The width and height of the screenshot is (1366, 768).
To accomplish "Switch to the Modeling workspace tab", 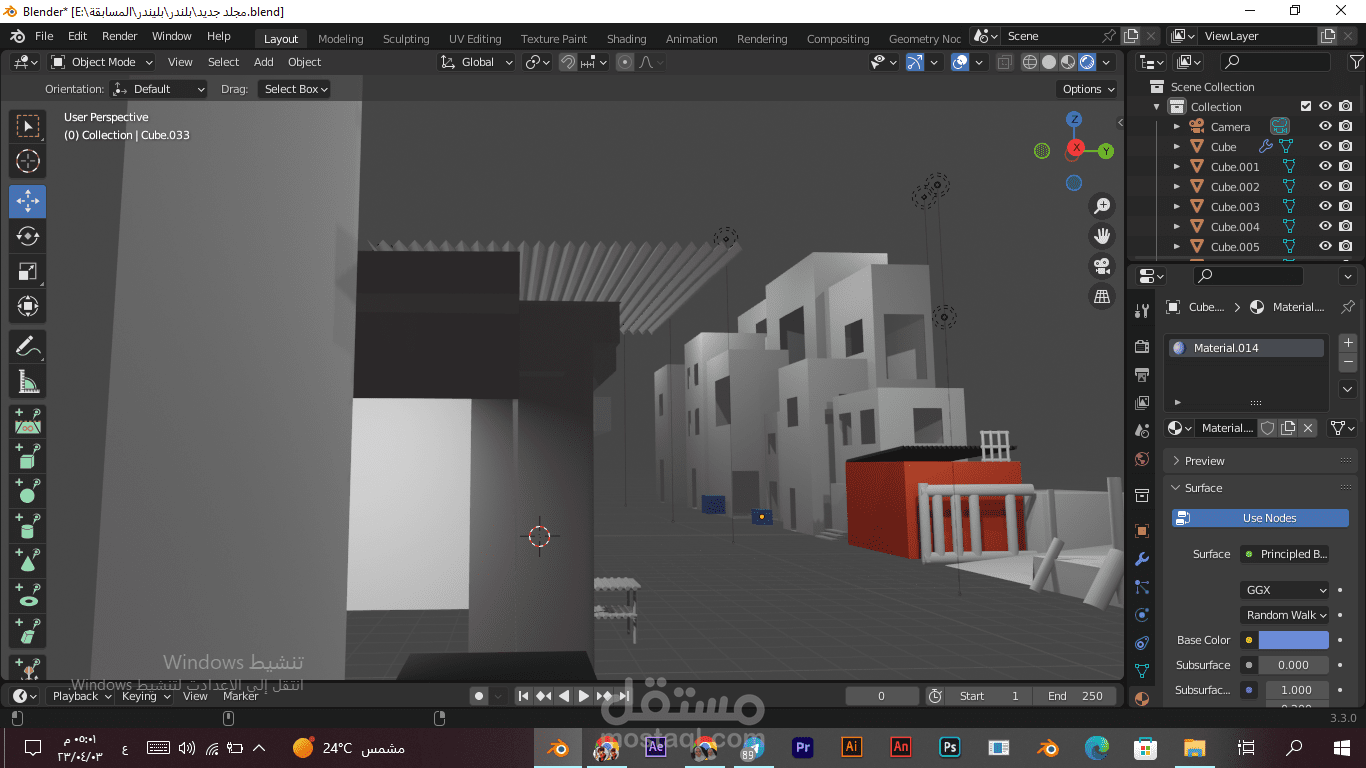I will 340,39.
